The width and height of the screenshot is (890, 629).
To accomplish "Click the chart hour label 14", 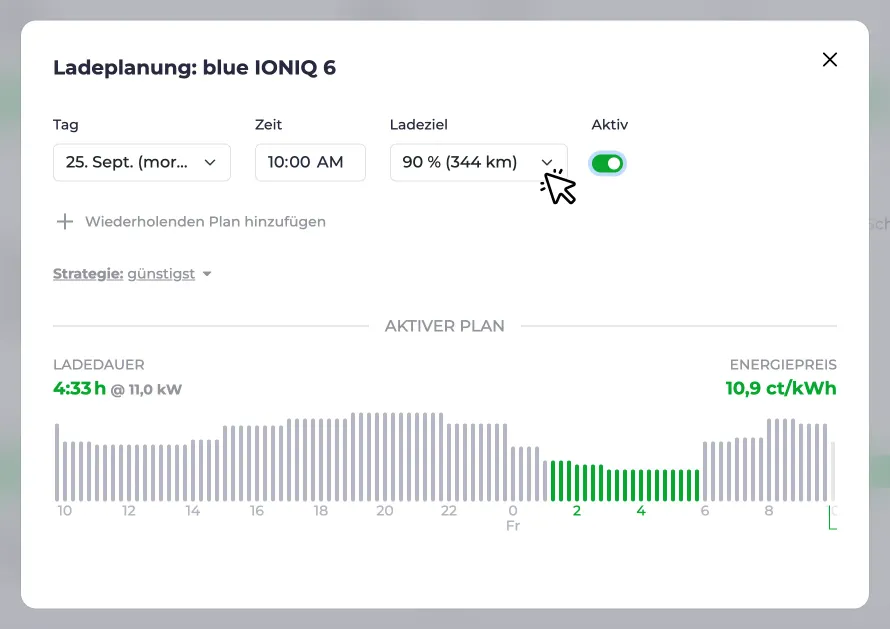I will point(192,510).
